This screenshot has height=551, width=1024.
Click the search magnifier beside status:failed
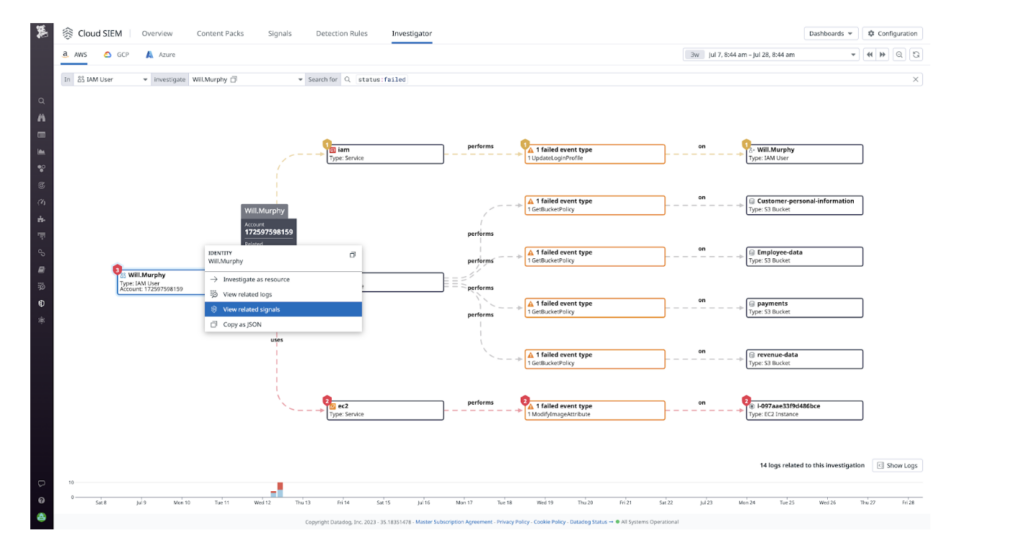click(347, 80)
